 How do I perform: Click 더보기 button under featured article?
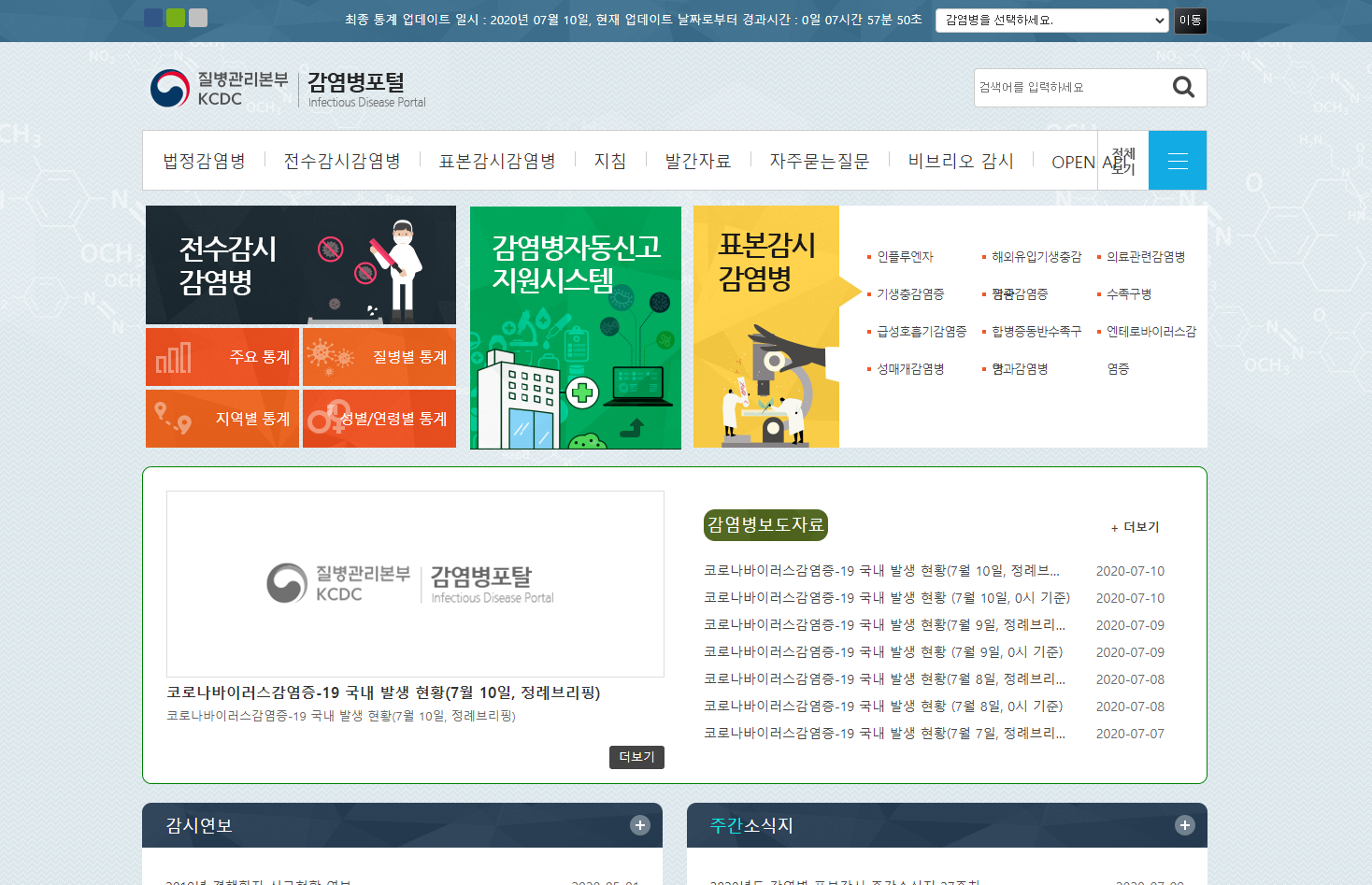636,757
